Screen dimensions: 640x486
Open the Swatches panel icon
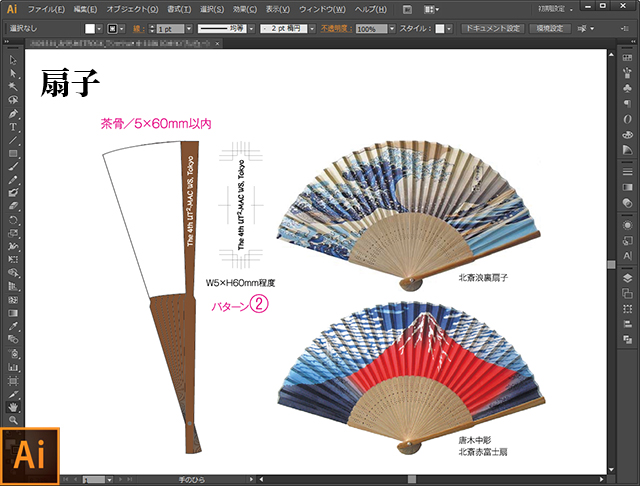click(627, 58)
